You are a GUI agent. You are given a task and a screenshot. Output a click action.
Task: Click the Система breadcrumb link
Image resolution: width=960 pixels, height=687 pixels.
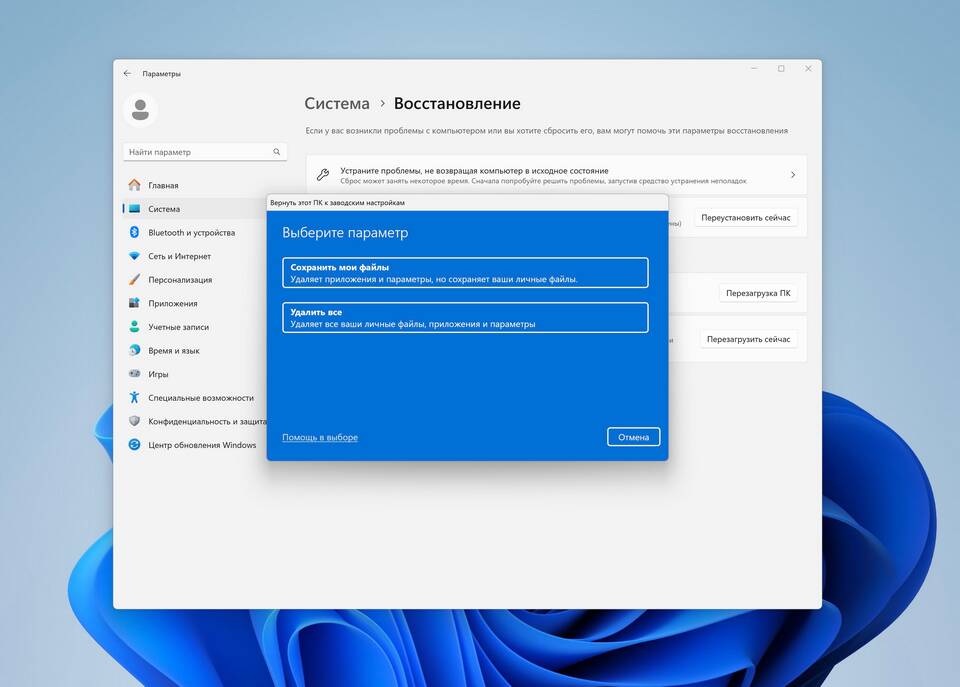[x=337, y=104]
